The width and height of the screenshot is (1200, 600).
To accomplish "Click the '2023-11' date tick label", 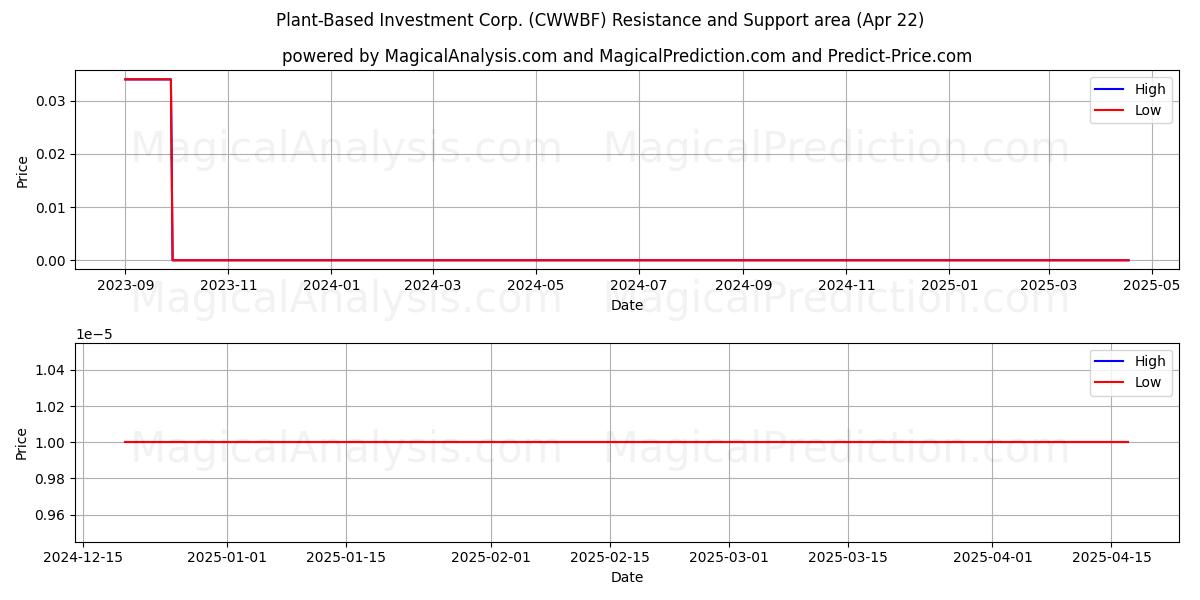I will tap(228, 285).
